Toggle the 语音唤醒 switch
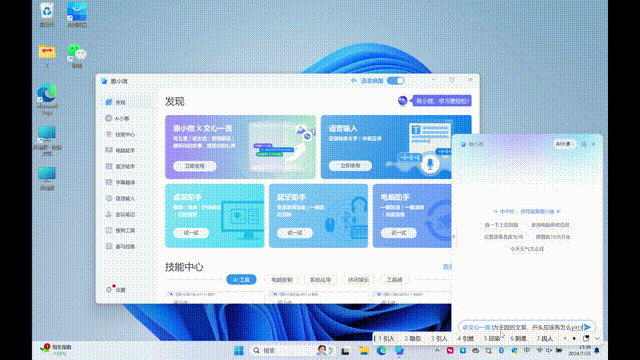The height and width of the screenshot is (360, 640). (396, 80)
